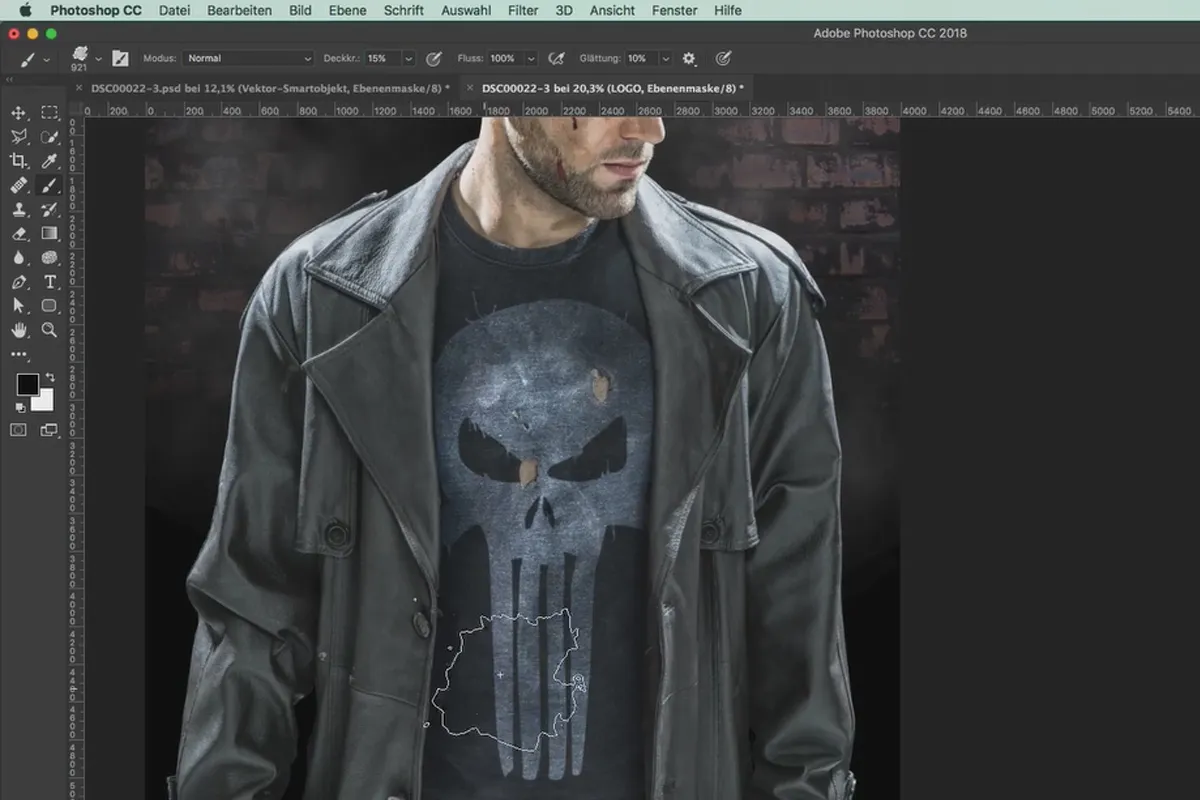Open the Datei menu
The width and height of the screenshot is (1200, 800).
click(174, 10)
